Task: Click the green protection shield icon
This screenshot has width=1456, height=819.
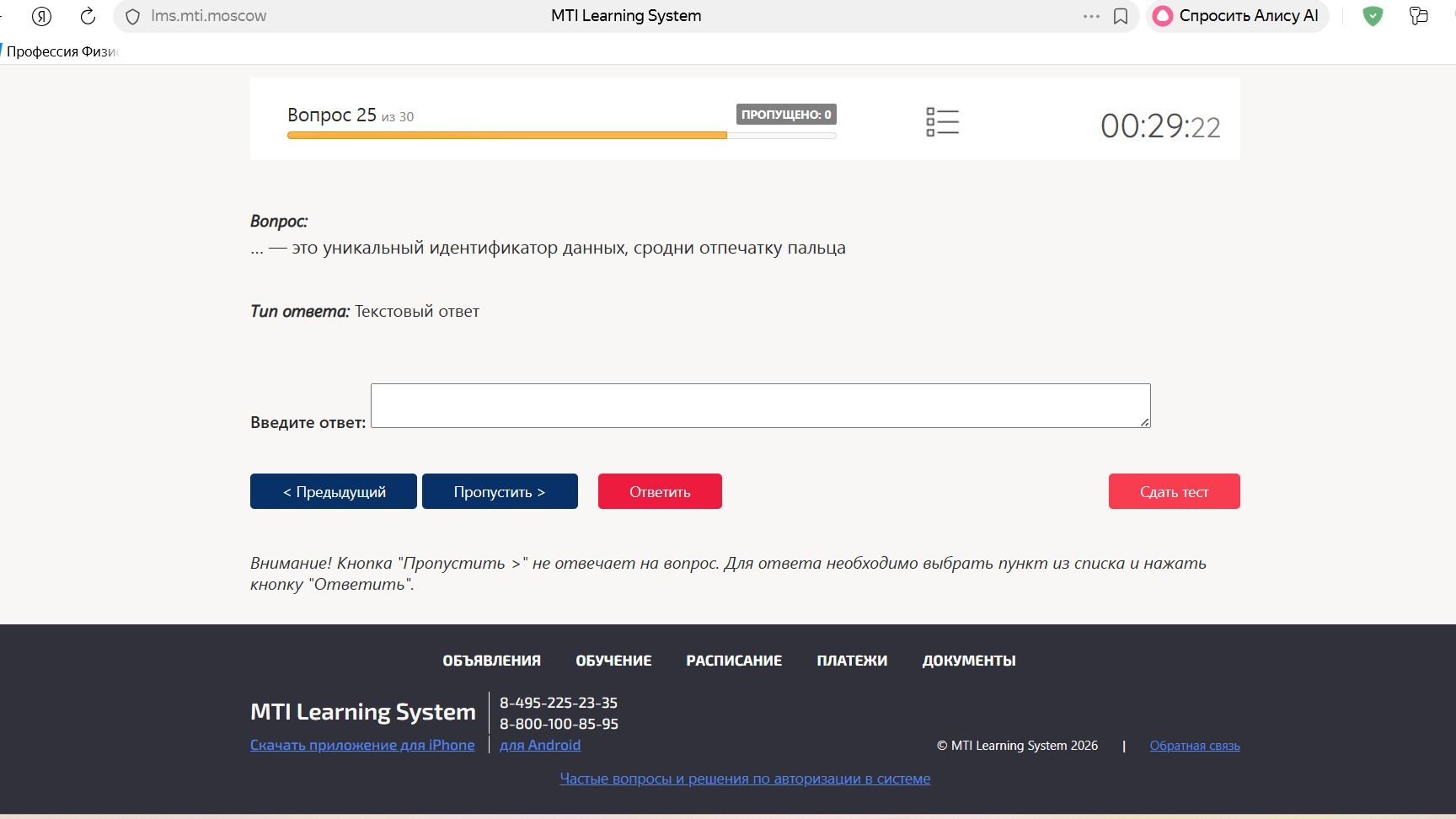Action: coord(1373,16)
